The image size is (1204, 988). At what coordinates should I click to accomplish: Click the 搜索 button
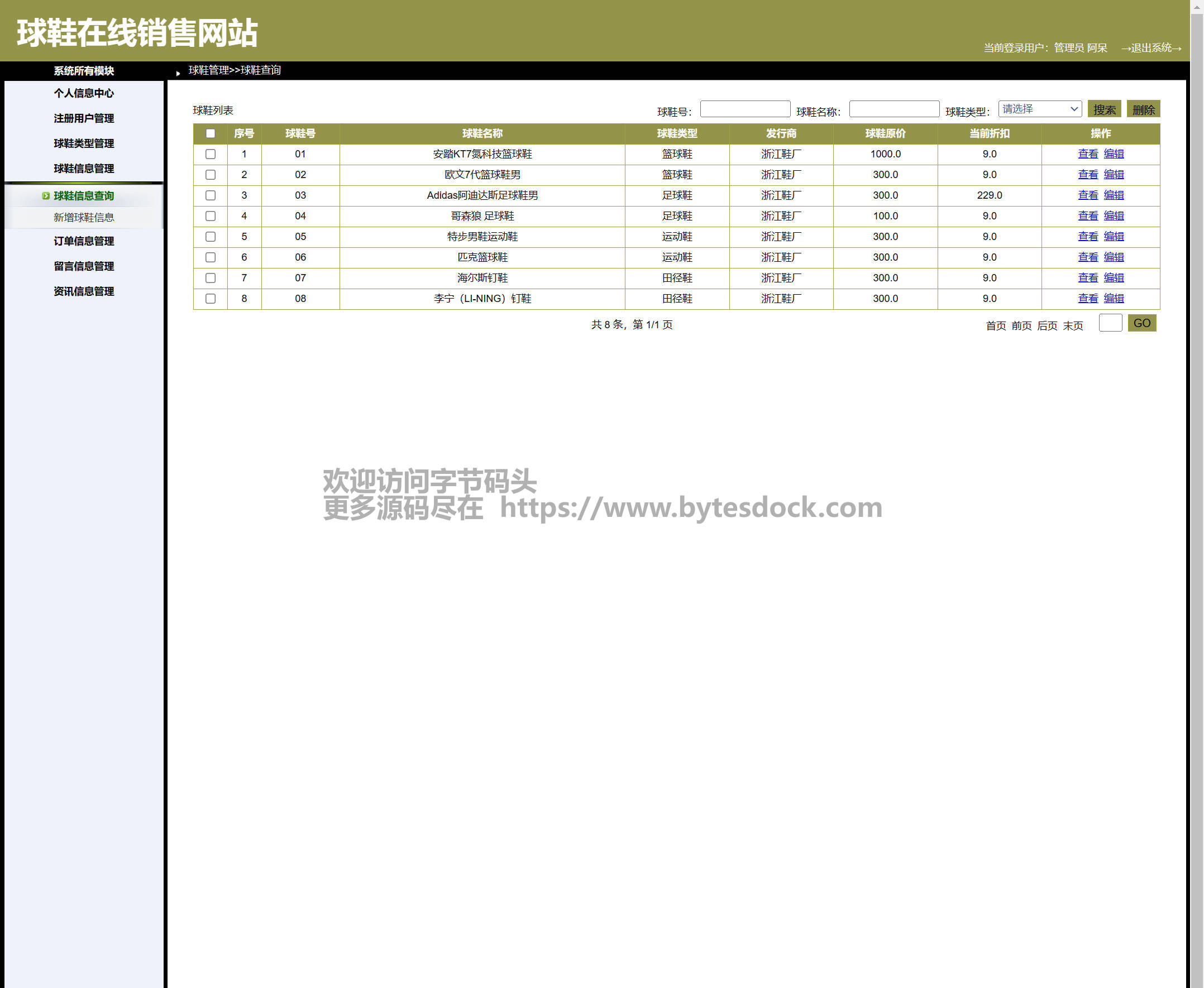click(1103, 109)
